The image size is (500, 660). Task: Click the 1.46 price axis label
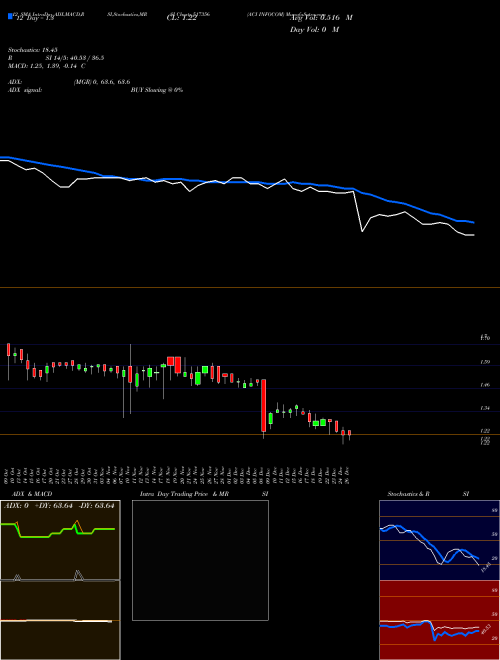coord(485,385)
